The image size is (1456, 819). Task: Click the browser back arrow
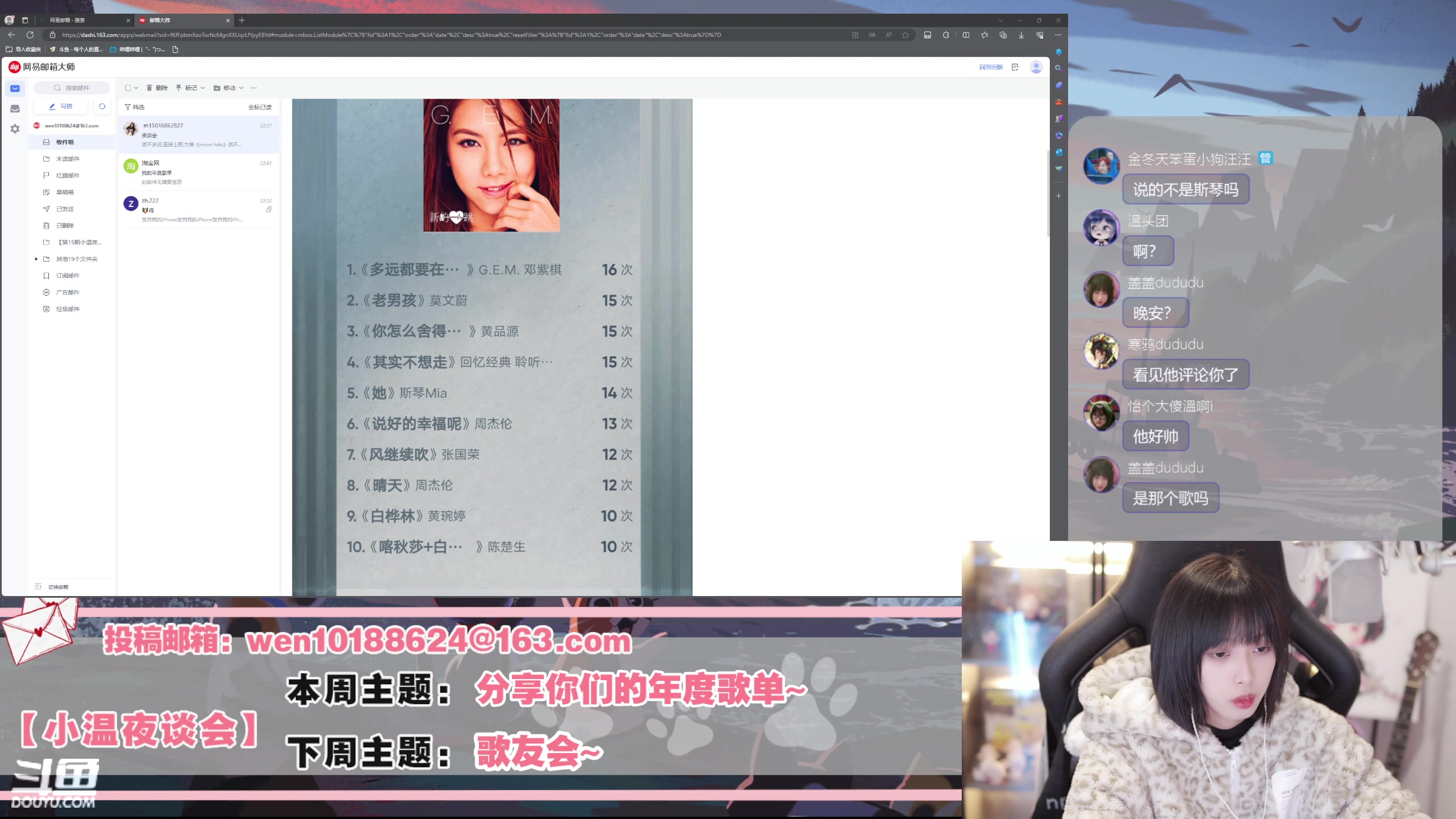tap(11, 35)
